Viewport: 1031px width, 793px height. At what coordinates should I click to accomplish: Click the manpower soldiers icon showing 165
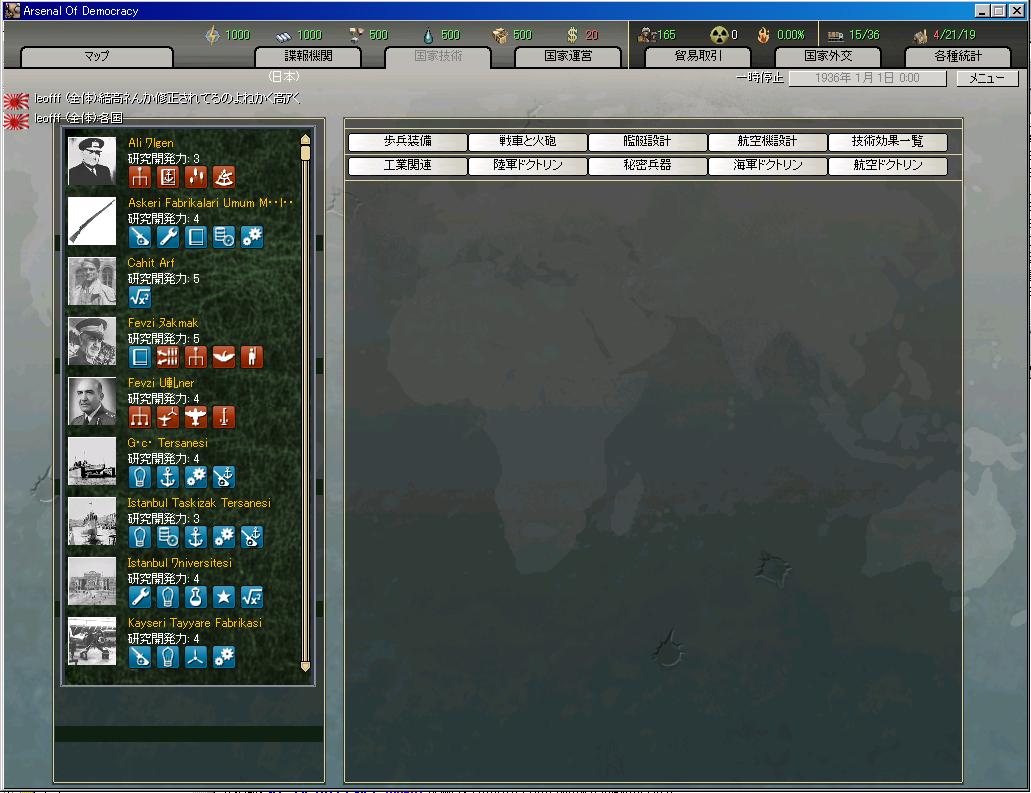tap(646, 35)
